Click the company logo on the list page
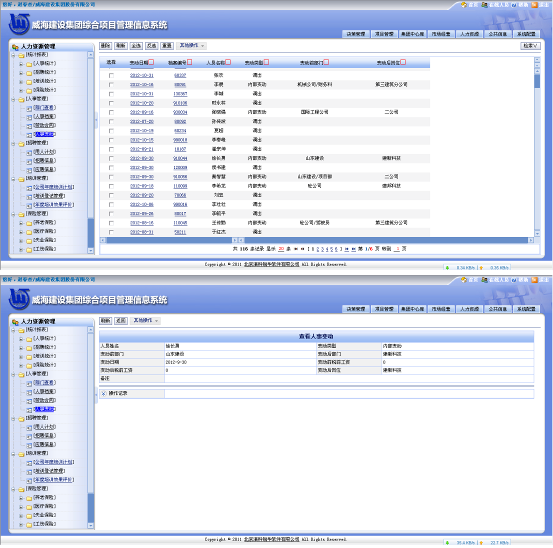 pos(19,24)
